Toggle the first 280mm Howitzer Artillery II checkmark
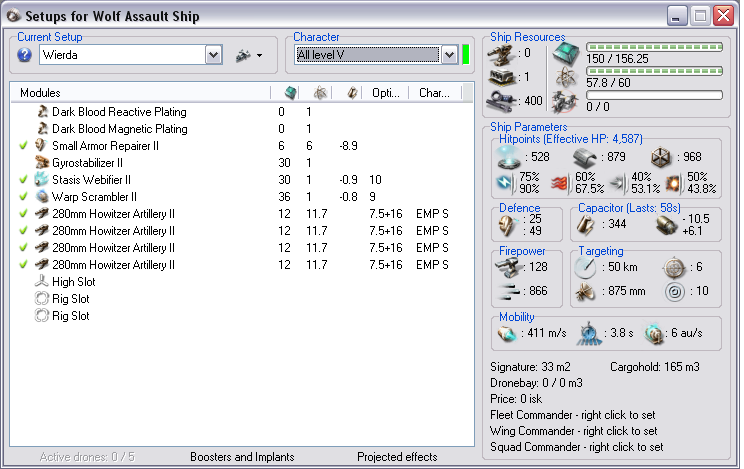 point(23,214)
